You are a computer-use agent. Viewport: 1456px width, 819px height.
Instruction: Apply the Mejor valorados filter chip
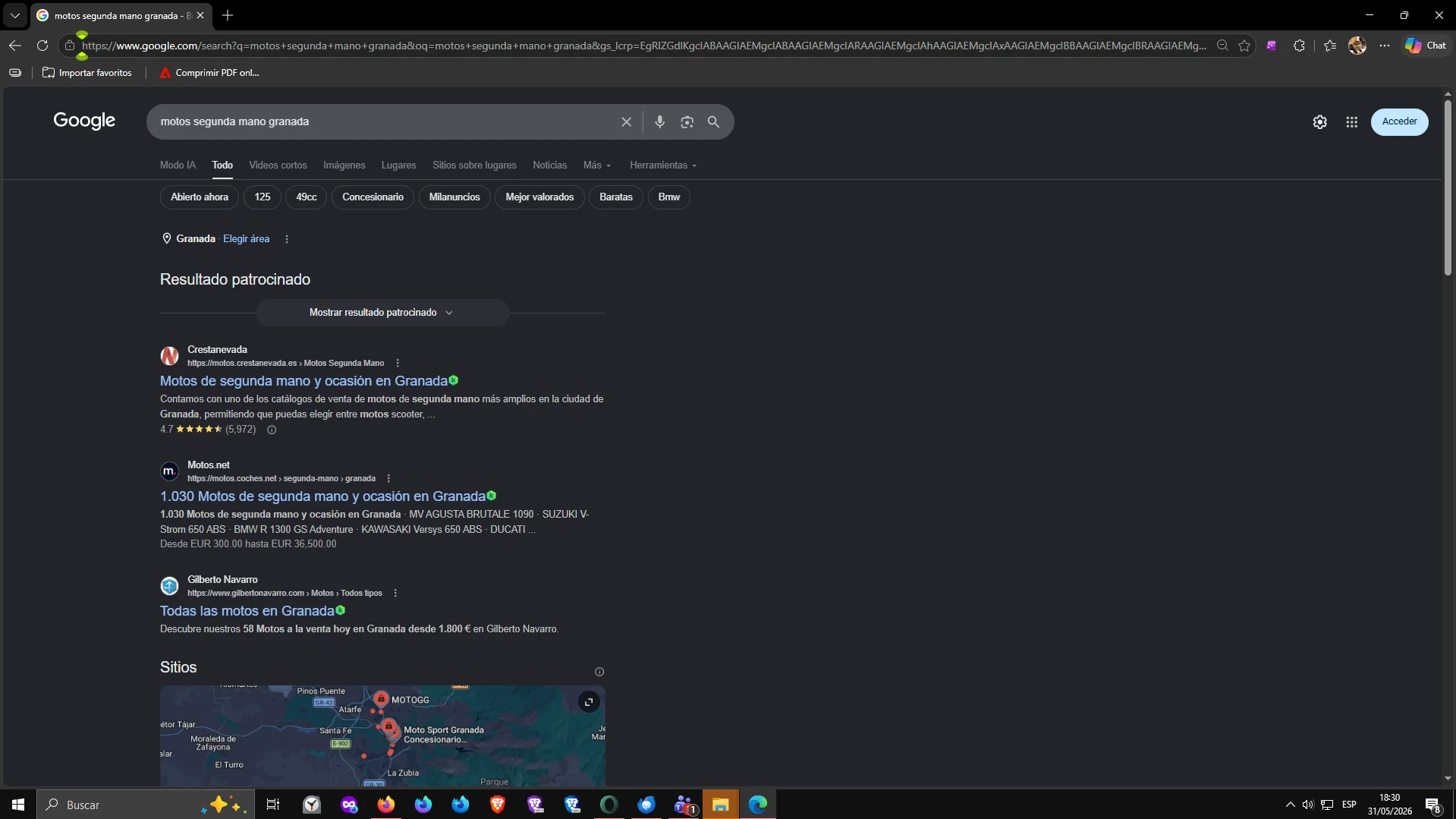539,197
